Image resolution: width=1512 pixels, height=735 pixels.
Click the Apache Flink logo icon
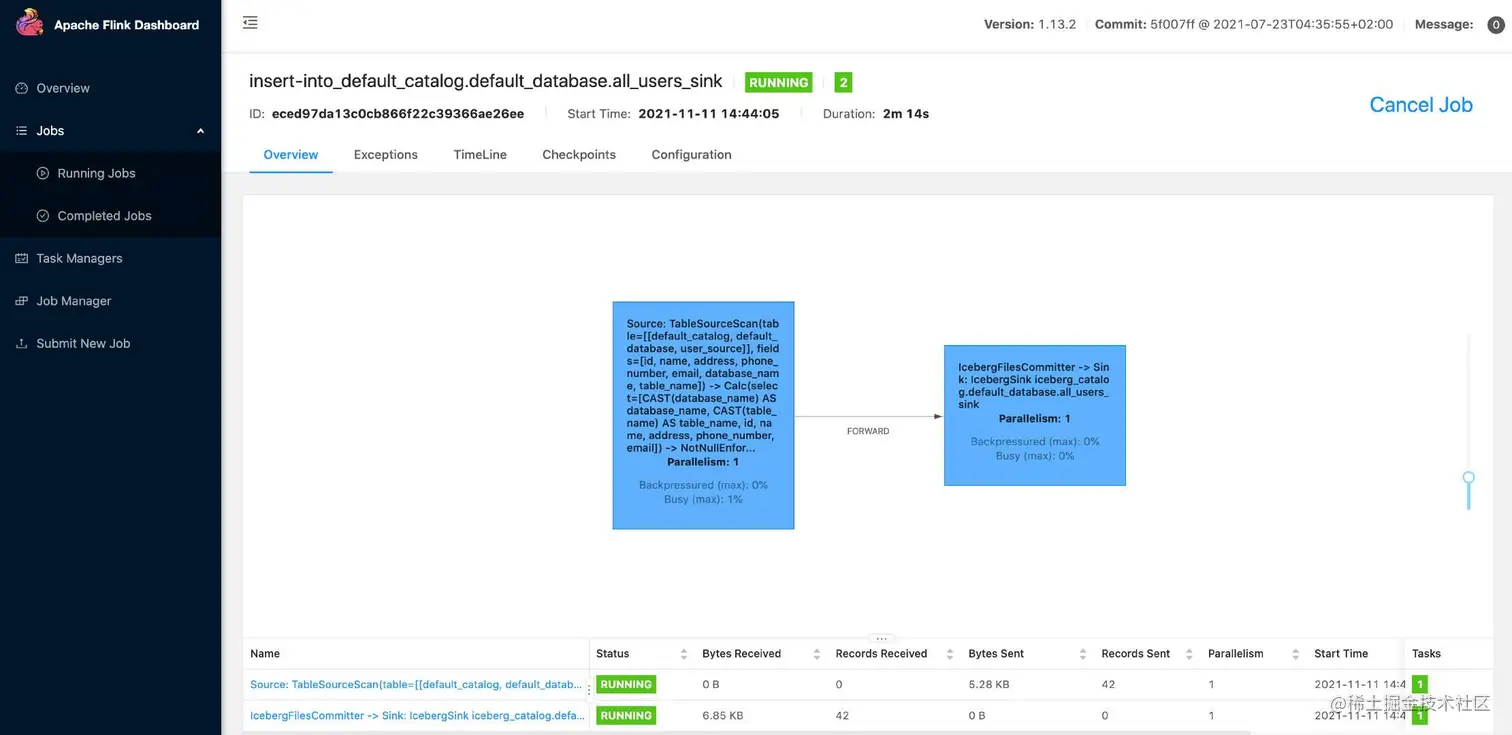pyautogui.click(x=28, y=22)
